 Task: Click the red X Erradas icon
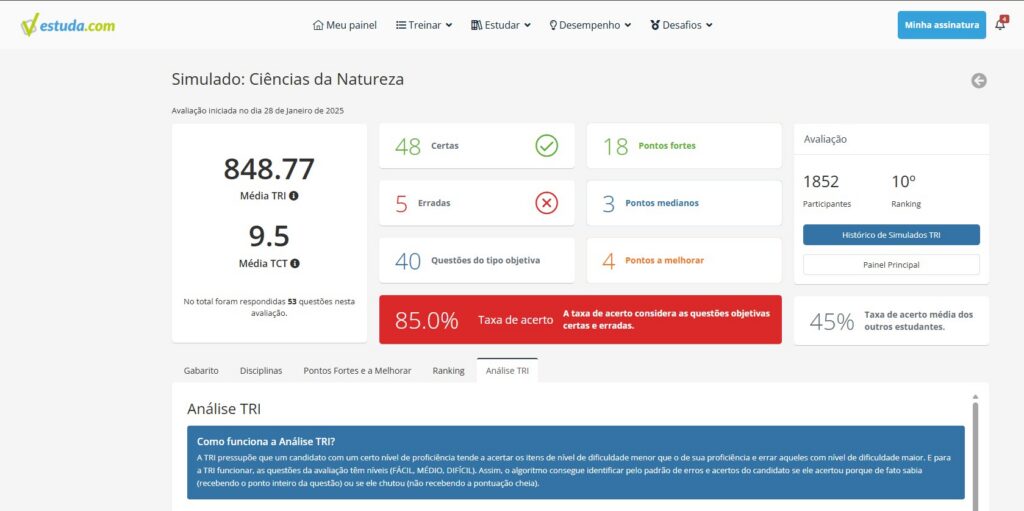point(547,203)
